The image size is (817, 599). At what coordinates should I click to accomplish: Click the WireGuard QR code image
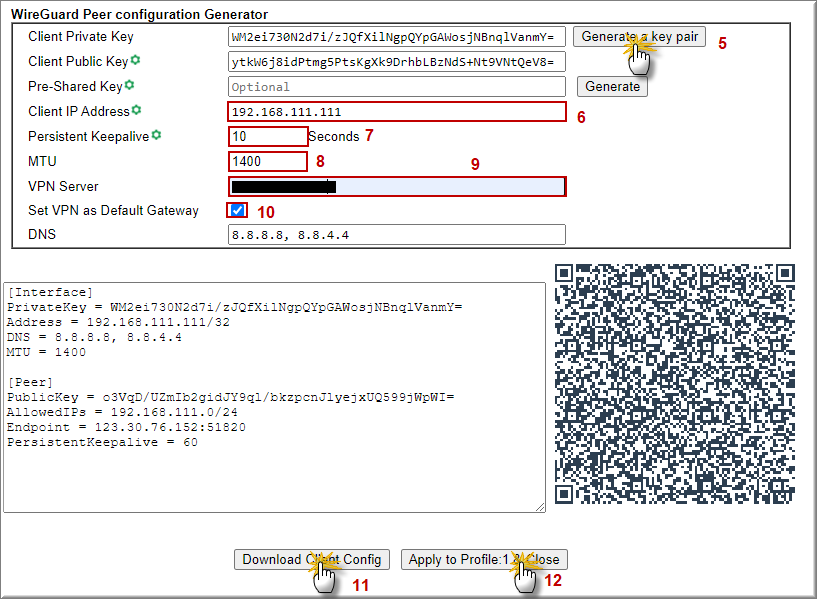676,385
